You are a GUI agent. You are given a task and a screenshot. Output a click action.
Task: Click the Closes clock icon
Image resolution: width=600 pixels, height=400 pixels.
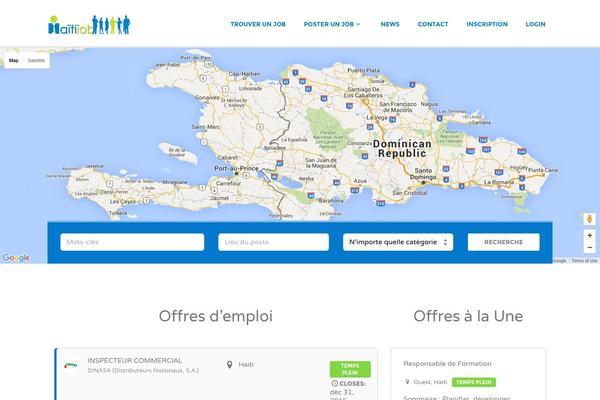pos(334,384)
